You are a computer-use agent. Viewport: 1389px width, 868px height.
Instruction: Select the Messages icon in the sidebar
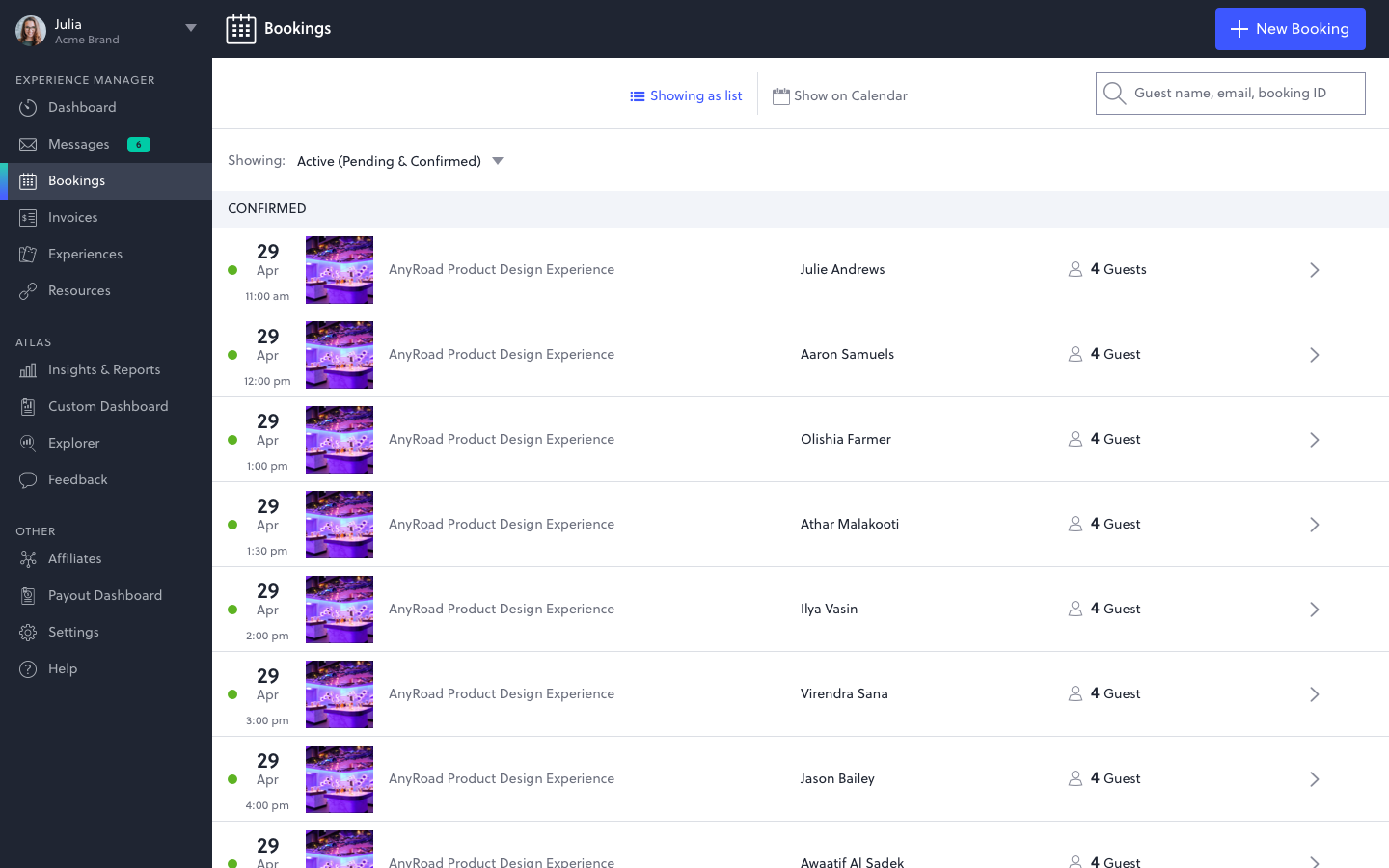(x=29, y=144)
